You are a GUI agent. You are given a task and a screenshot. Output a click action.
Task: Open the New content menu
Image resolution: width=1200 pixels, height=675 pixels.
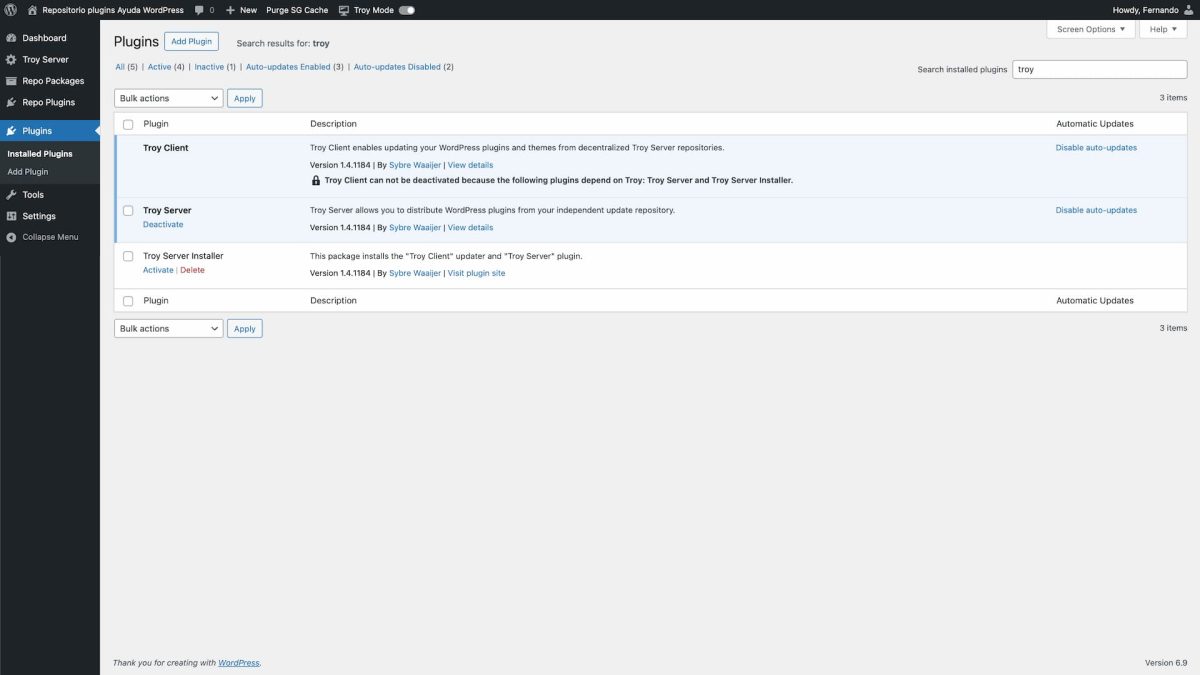[x=241, y=10]
